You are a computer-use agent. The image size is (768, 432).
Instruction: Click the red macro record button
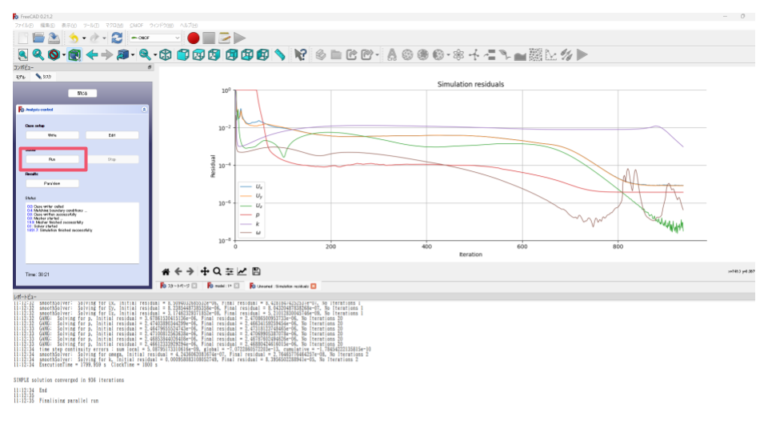tap(193, 38)
